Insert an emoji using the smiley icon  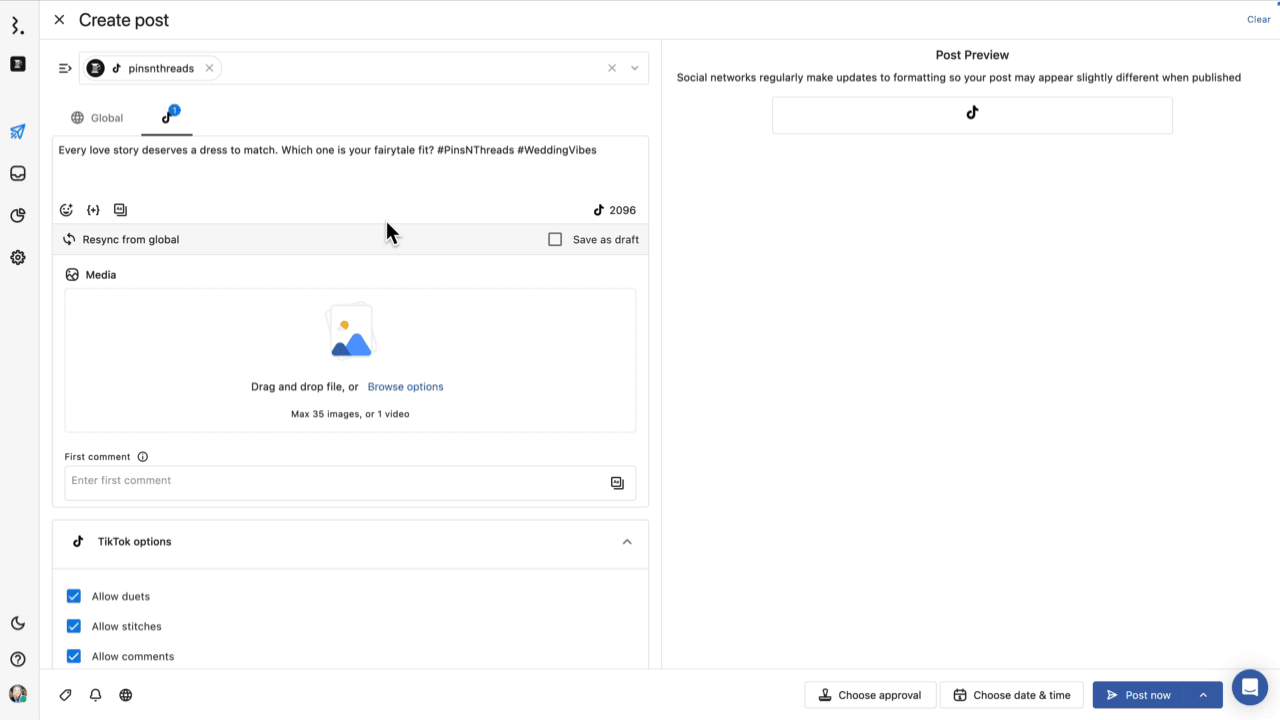click(x=66, y=210)
